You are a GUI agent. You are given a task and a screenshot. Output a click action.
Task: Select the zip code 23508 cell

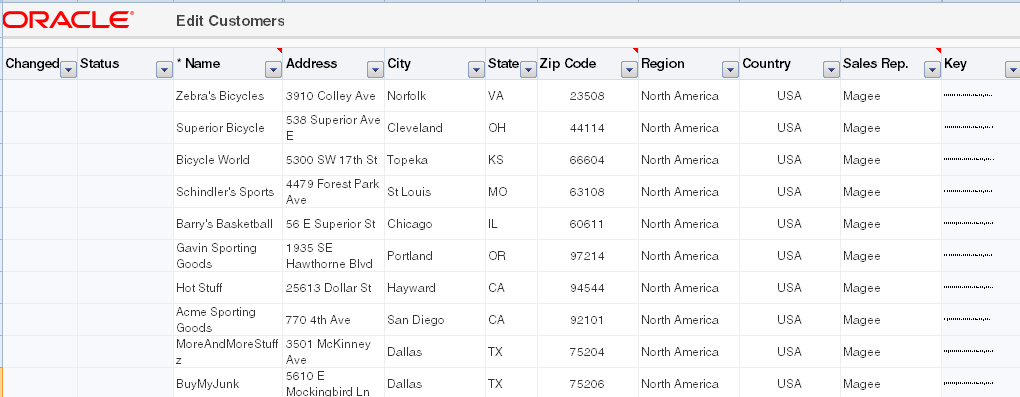[x=587, y=96]
